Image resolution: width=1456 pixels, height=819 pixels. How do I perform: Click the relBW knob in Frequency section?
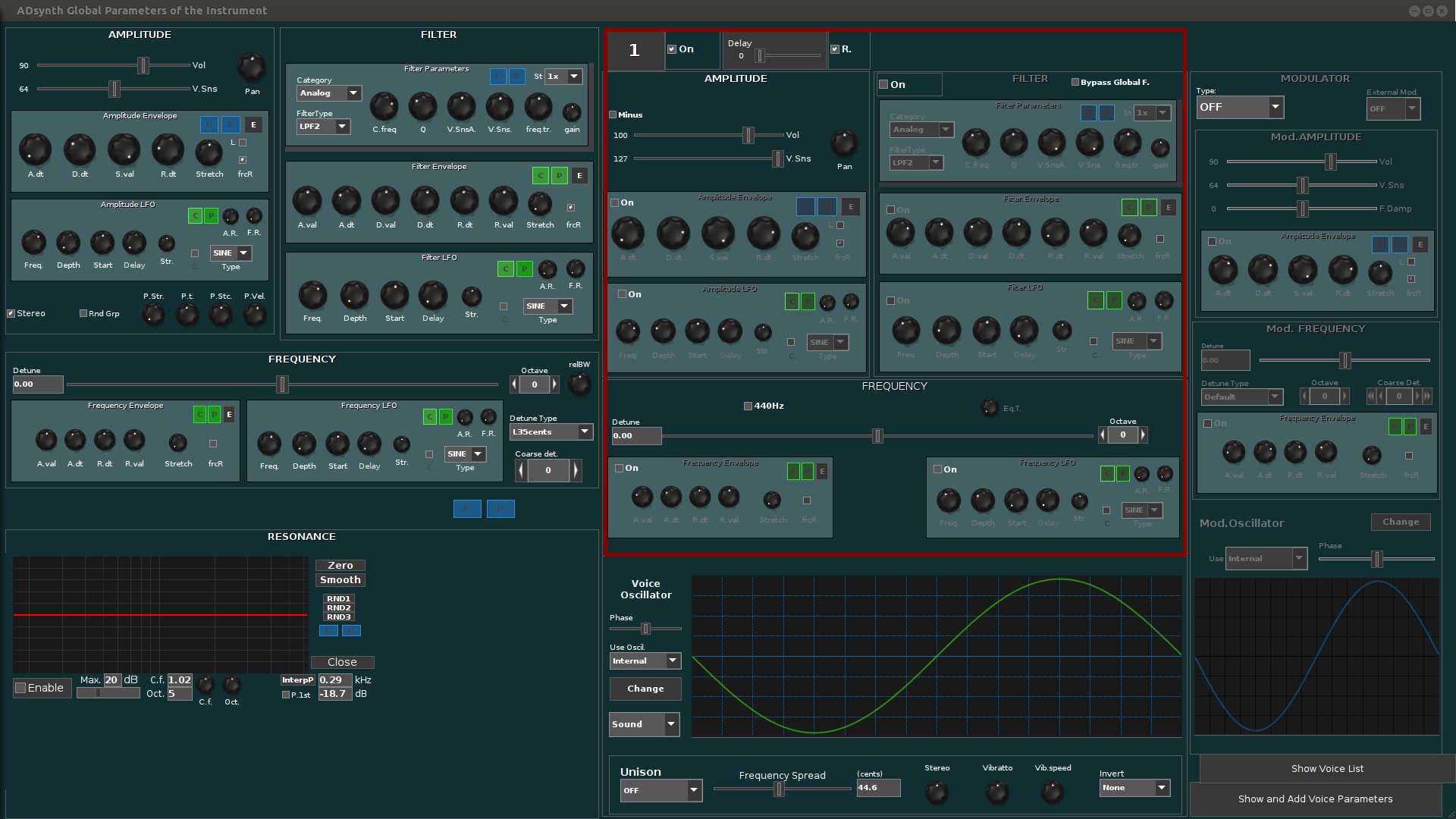[579, 384]
